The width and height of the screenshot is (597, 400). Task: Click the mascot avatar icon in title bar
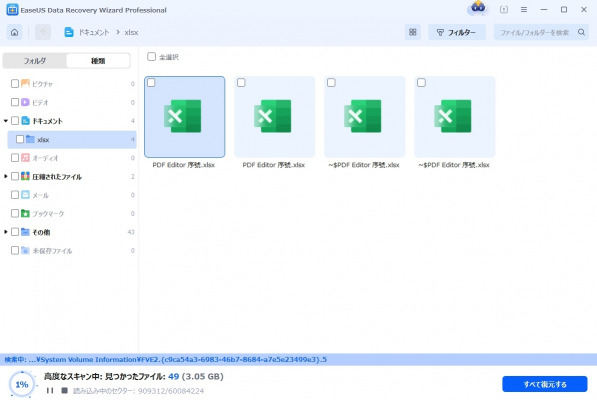tap(478, 8)
